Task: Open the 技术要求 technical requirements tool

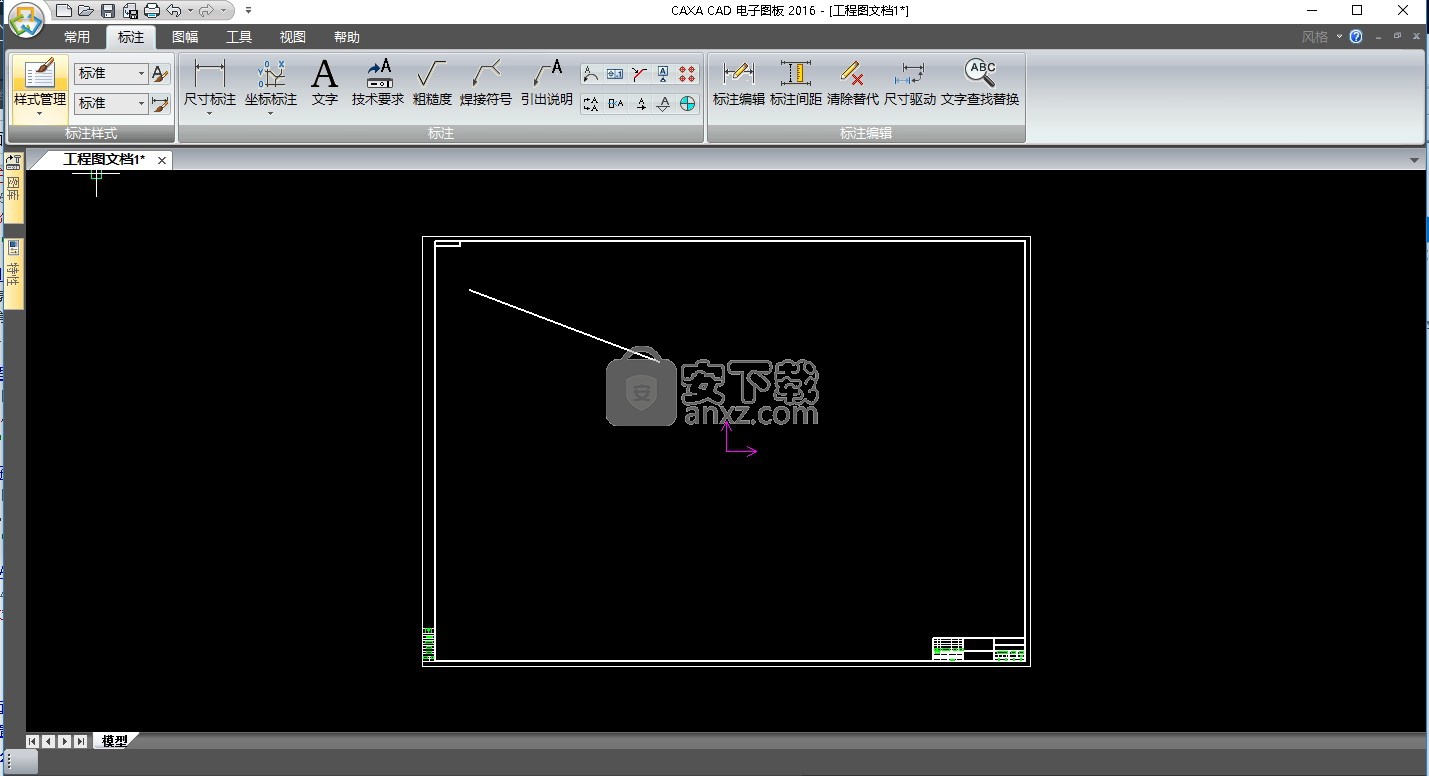Action: coord(378,82)
